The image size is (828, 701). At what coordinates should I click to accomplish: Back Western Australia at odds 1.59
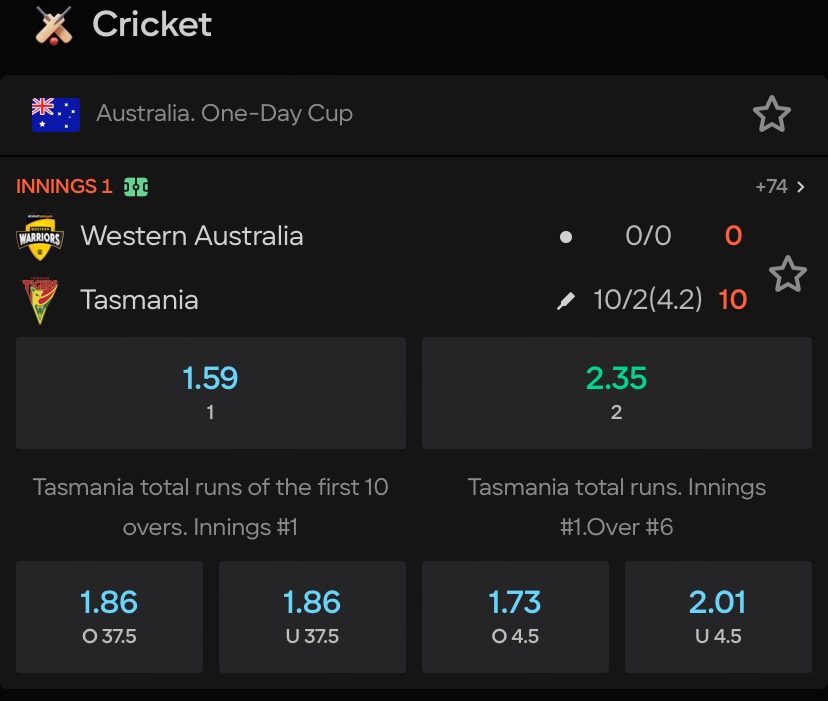tap(210, 392)
